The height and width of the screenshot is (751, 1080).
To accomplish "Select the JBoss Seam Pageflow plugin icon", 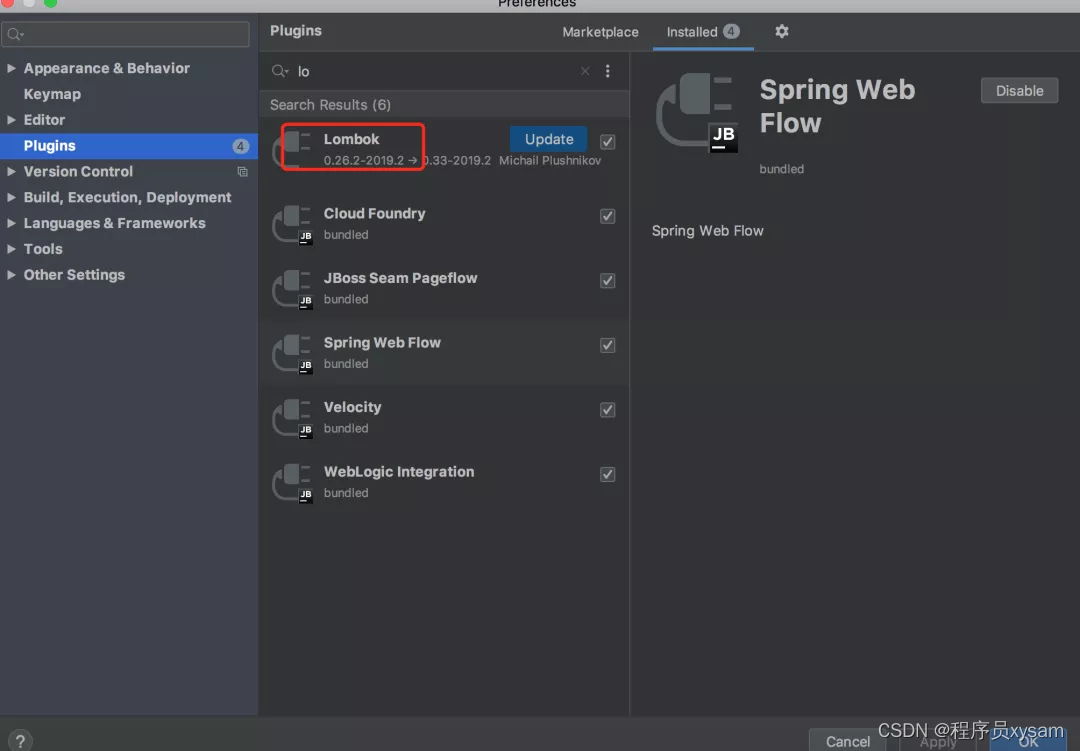I will pos(293,289).
